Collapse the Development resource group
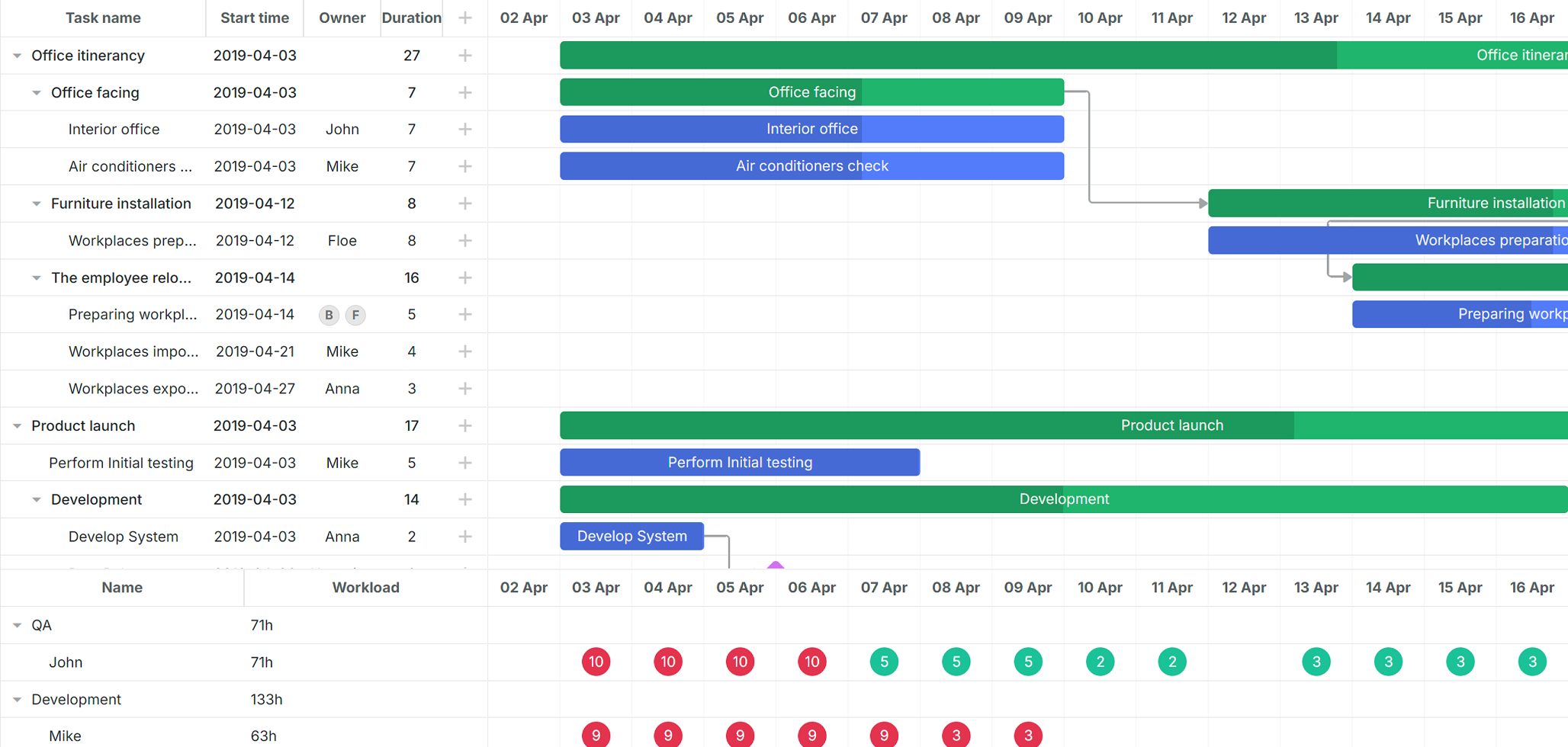1568x747 pixels. coord(17,700)
